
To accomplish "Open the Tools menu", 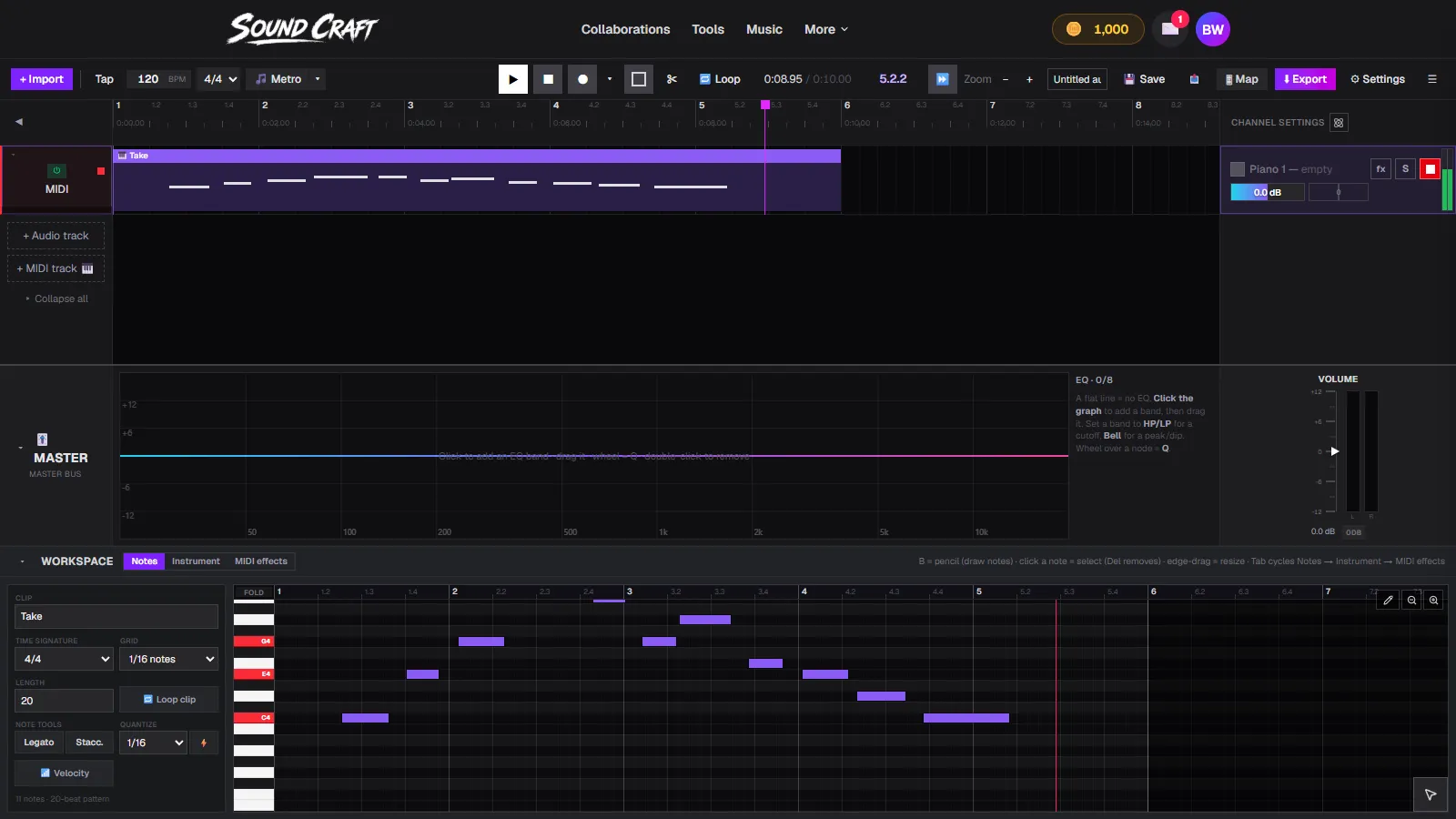I will (708, 29).
